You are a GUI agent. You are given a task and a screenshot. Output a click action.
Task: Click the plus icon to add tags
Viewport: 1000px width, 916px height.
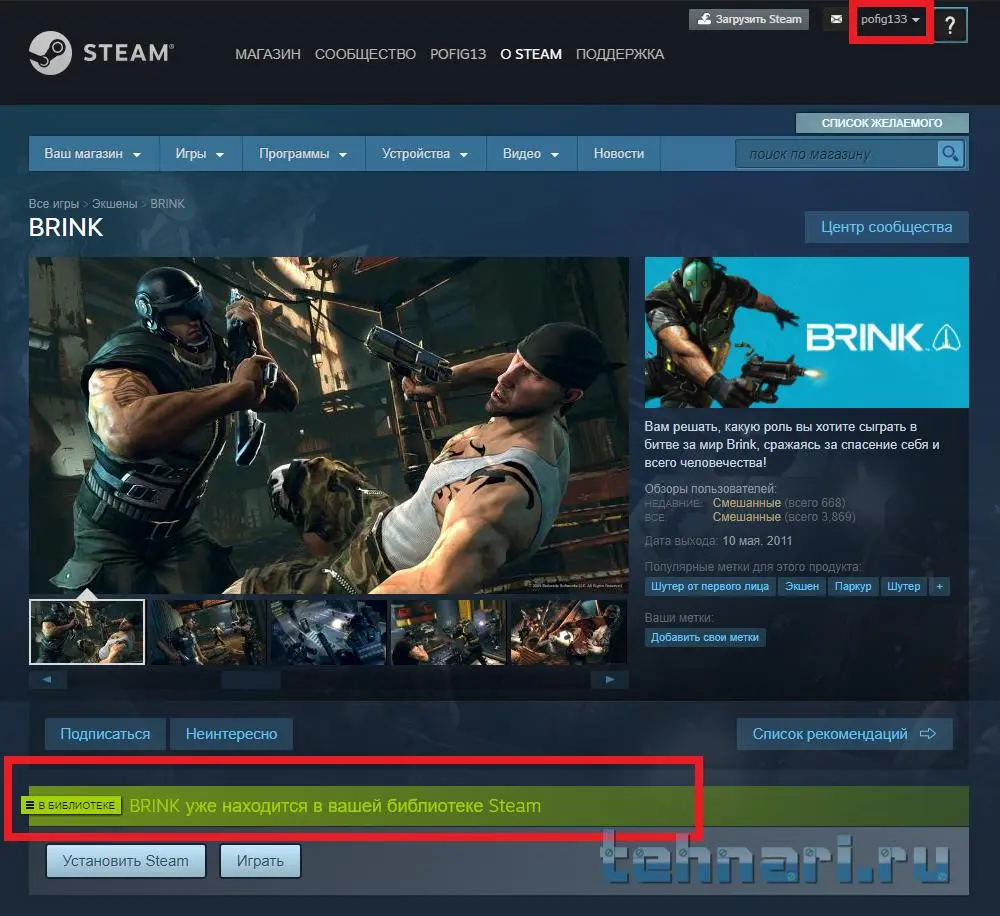939,586
